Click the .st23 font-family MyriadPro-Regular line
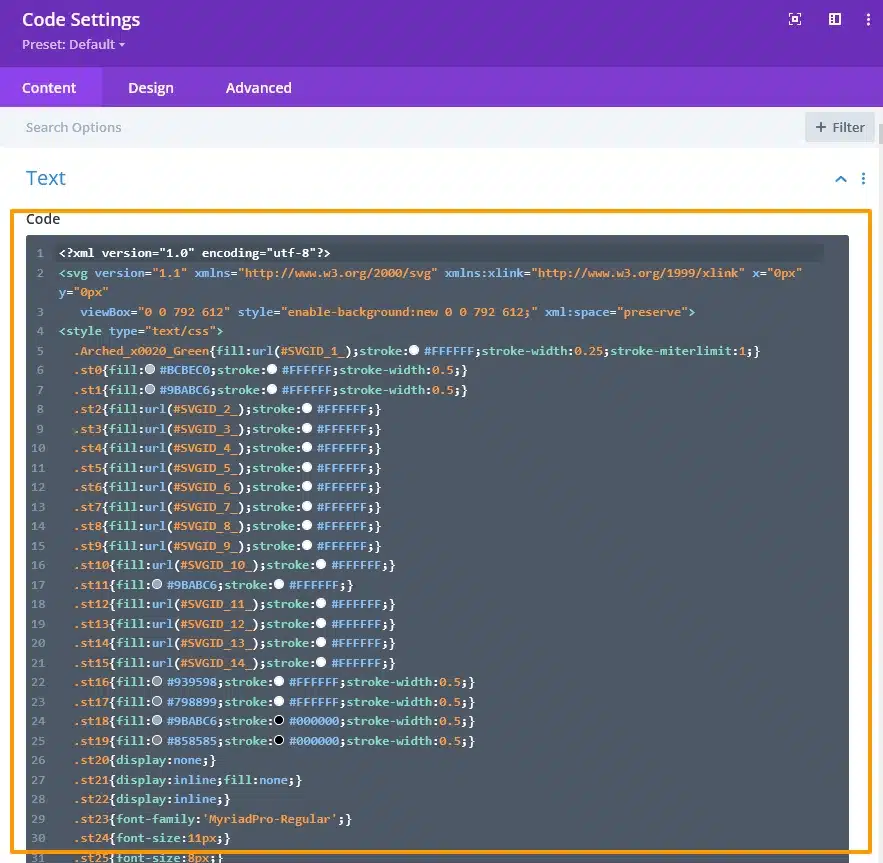This screenshot has width=883, height=863. click(212, 819)
